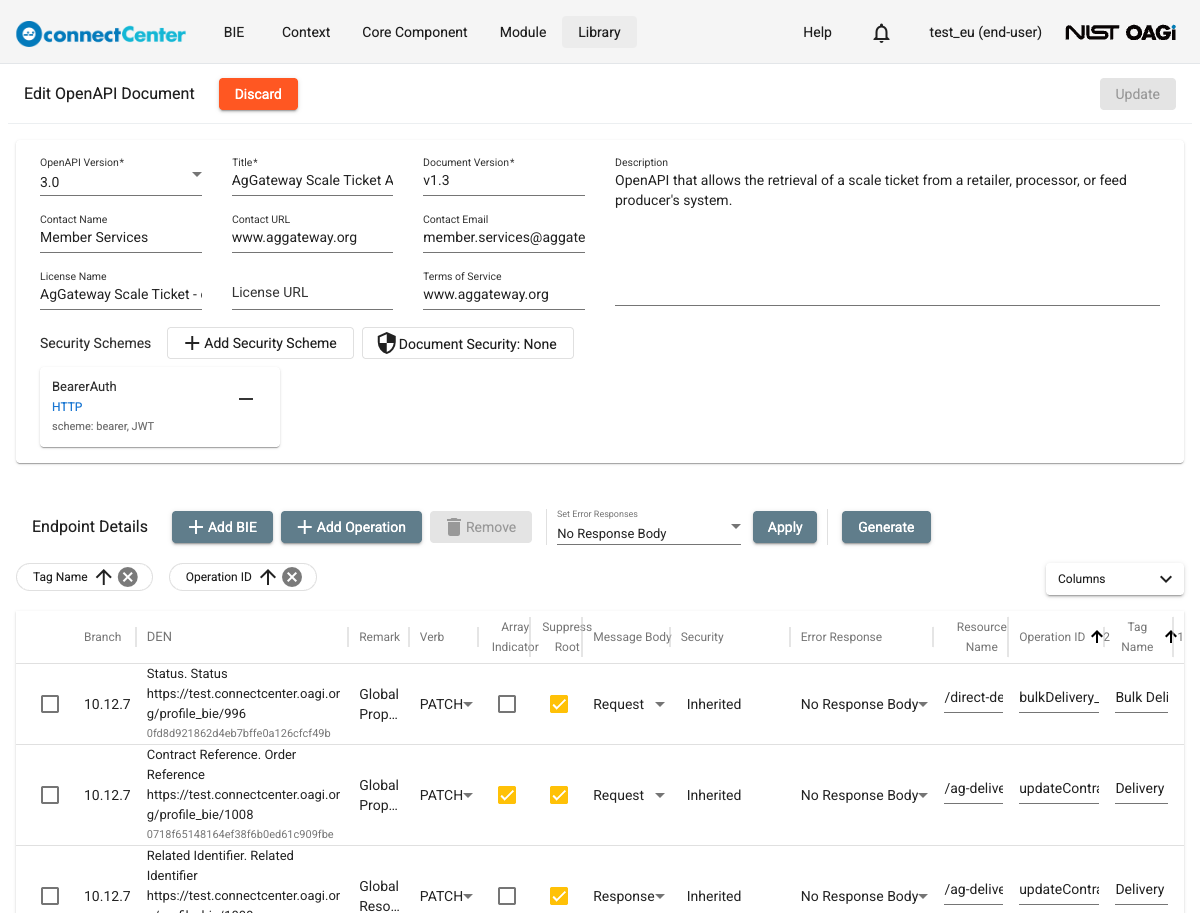The width and height of the screenshot is (1200, 913).
Task: Click the Document Security shield icon
Action: [386, 343]
